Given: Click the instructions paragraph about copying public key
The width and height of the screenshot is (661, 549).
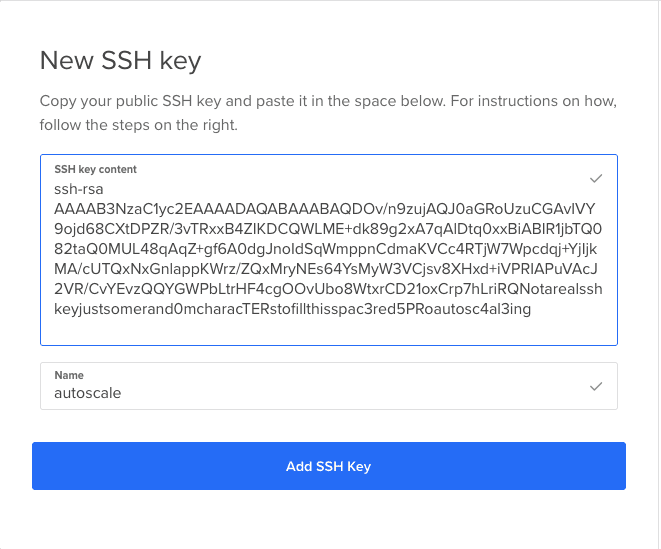Looking at the screenshot, I should click(x=328, y=113).
